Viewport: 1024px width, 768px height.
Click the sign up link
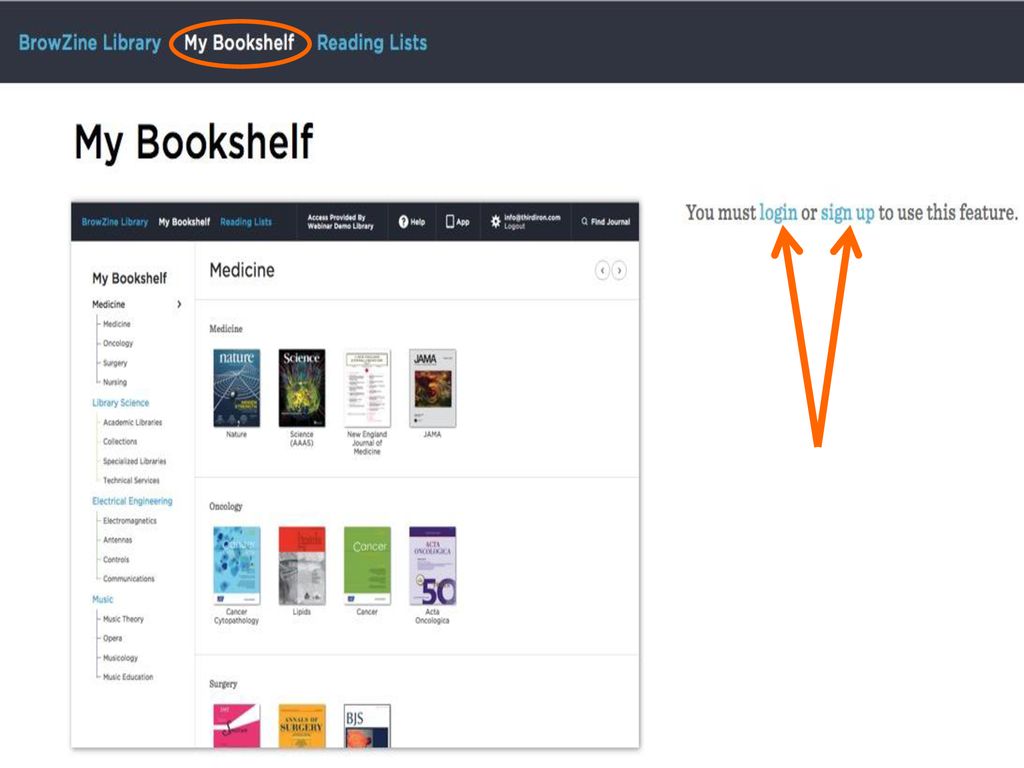[847, 213]
